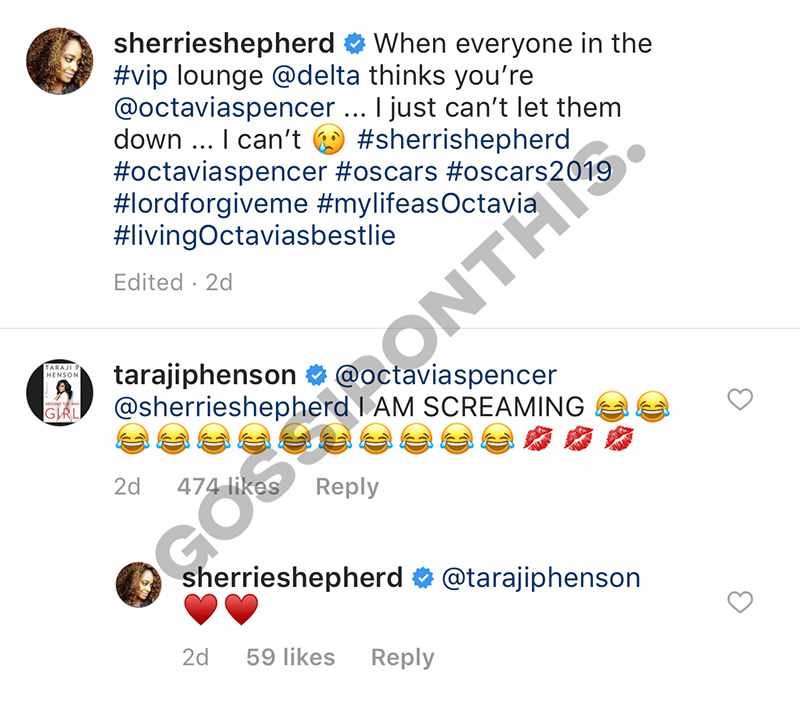Reply to tarajiphenson's comment
800x720 pixels.
point(347,487)
